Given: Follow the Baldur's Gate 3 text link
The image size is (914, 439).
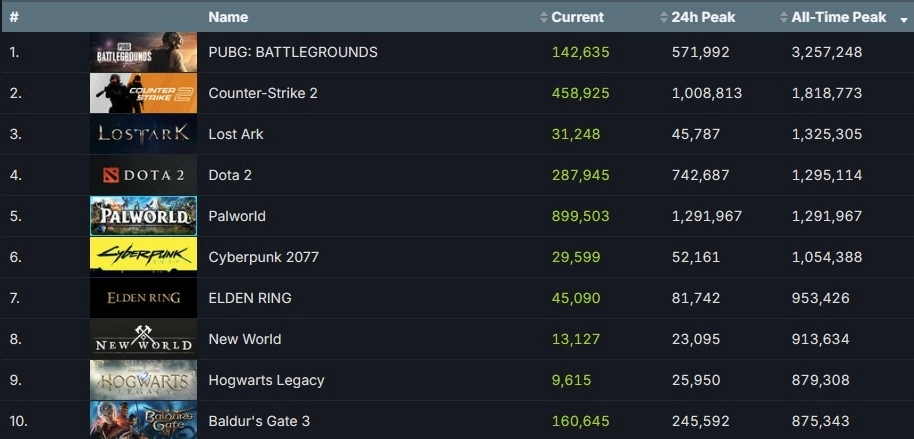Looking at the screenshot, I should [259, 421].
